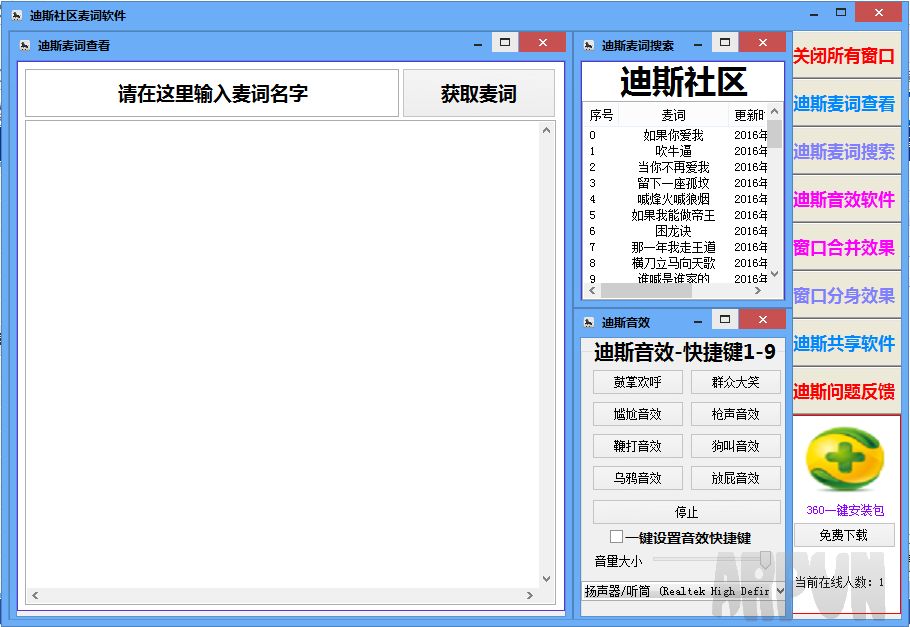Click the 迪斯音效 window title icon

(x=588, y=322)
